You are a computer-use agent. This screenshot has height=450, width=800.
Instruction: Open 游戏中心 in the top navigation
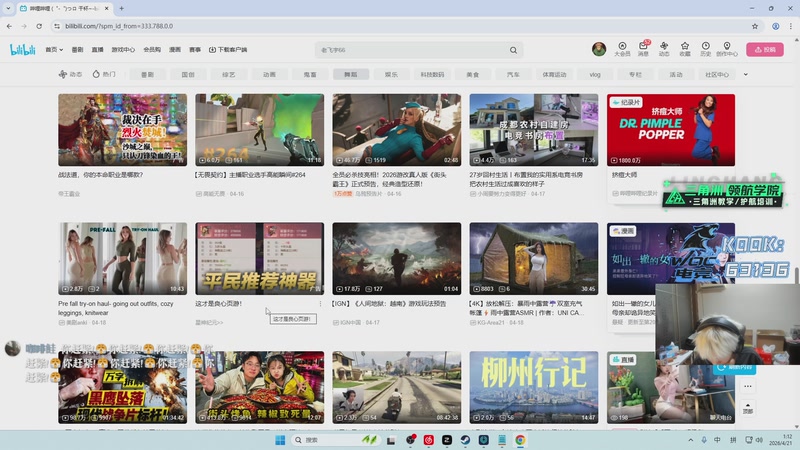[x=123, y=49]
